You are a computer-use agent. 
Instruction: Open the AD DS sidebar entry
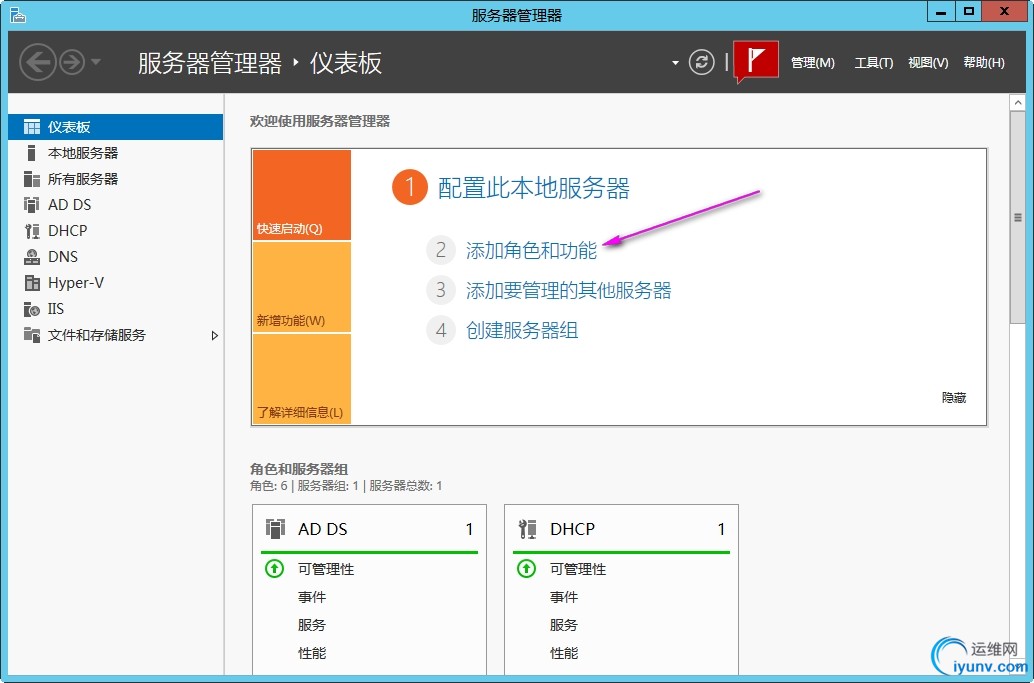click(115, 204)
